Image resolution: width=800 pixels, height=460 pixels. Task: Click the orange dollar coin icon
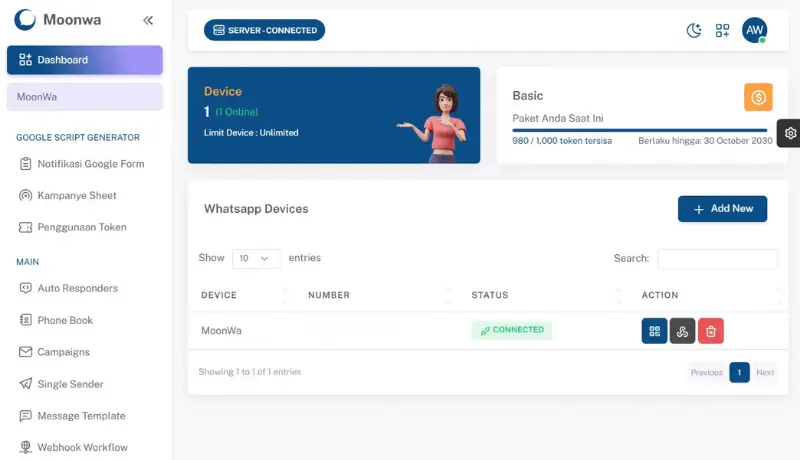tap(758, 97)
